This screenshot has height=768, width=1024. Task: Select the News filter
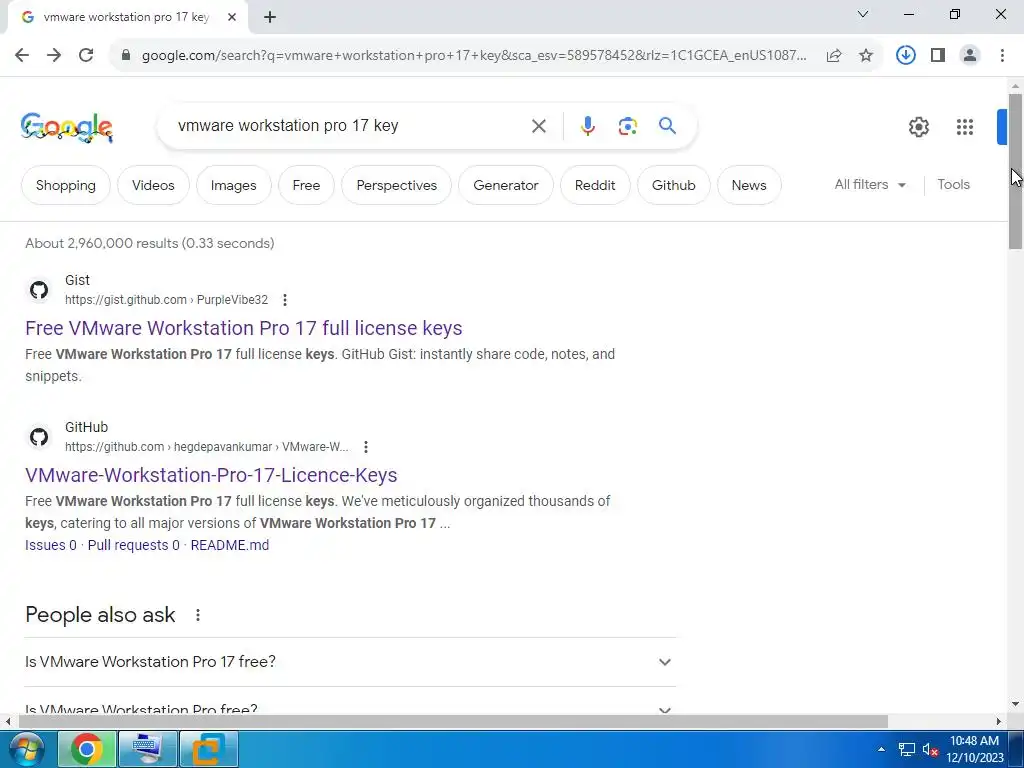[748, 185]
